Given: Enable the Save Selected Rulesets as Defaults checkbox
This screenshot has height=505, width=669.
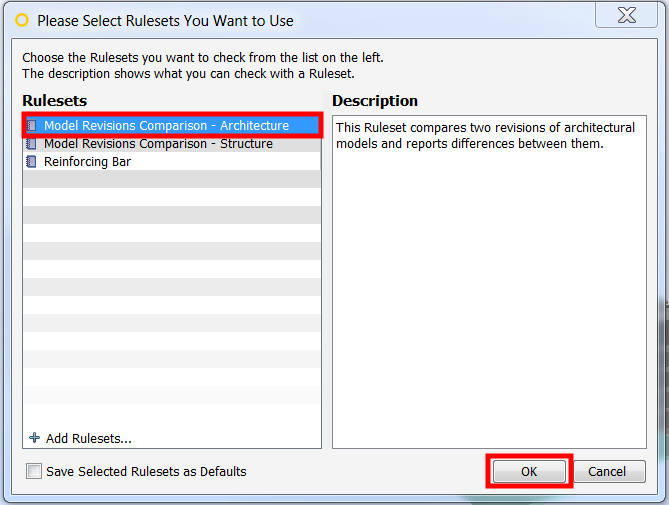Looking at the screenshot, I should [34, 471].
